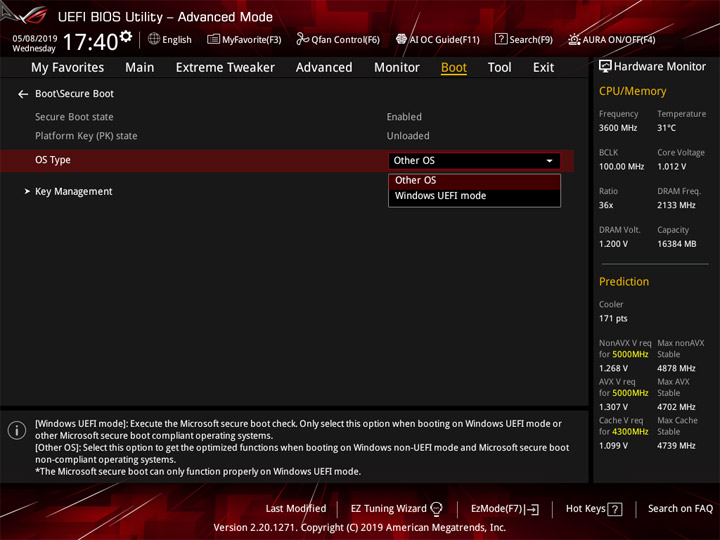This screenshot has height=540, width=720.
Task: Click the Hardware Monitor screen icon
Action: point(605,67)
